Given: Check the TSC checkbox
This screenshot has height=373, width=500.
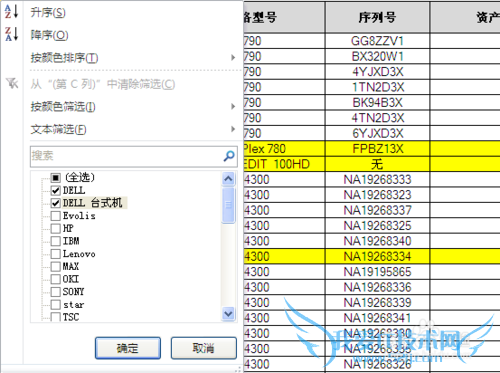Looking at the screenshot, I should [56, 316].
